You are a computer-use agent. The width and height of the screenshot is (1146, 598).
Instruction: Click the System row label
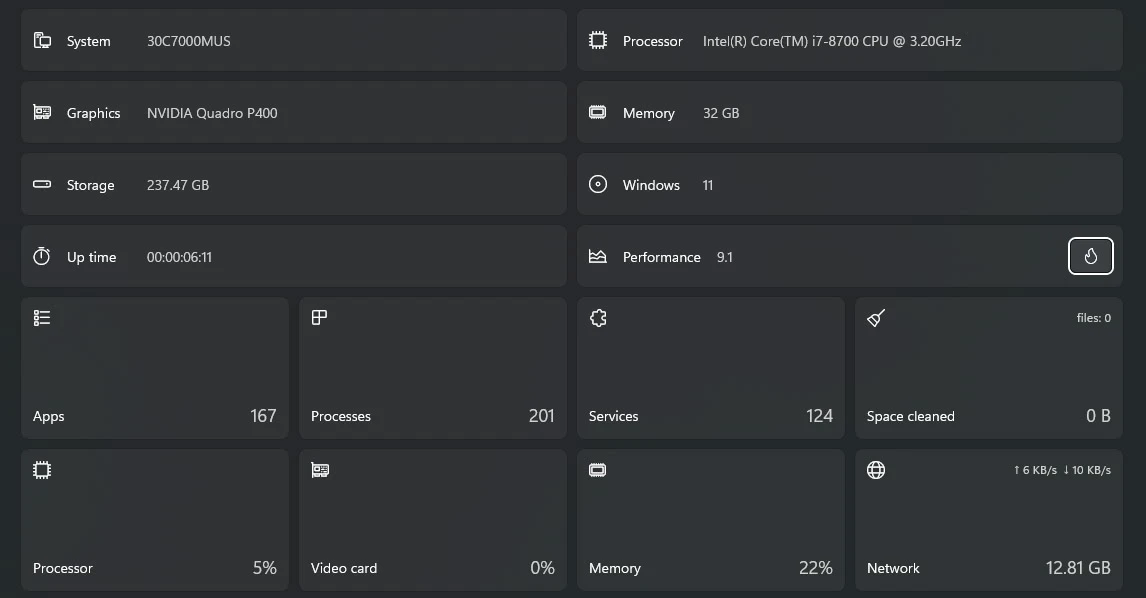point(88,41)
